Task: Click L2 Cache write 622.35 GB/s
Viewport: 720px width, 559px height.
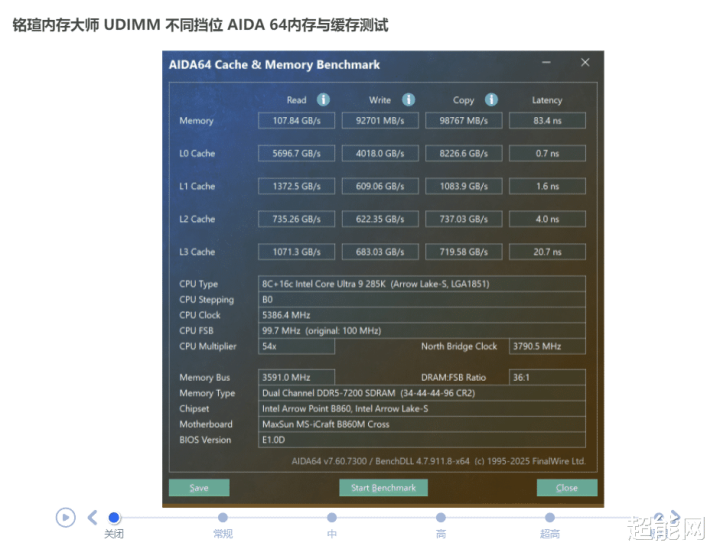Action: click(380, 219)
